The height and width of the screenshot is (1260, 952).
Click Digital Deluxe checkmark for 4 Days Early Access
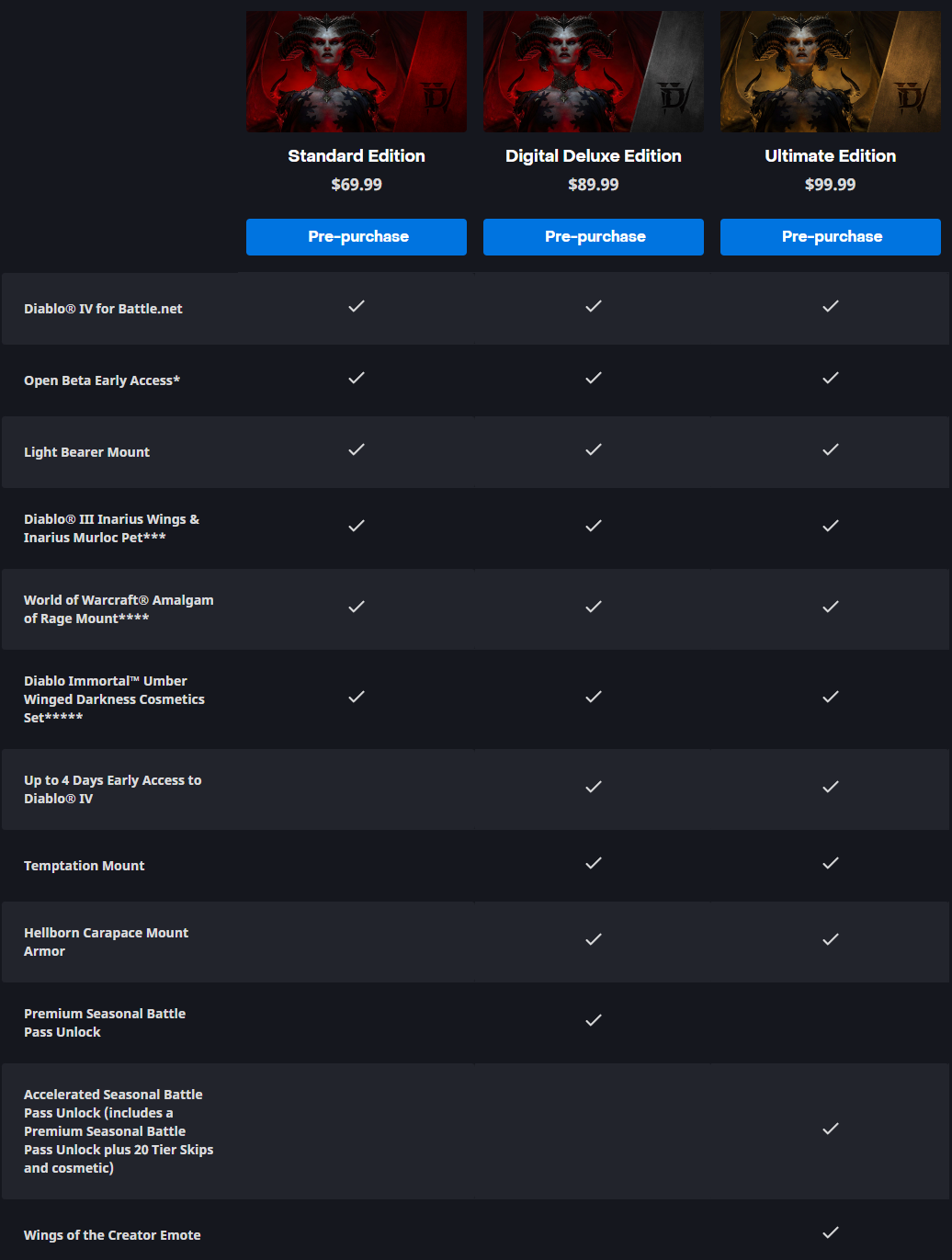594,787
